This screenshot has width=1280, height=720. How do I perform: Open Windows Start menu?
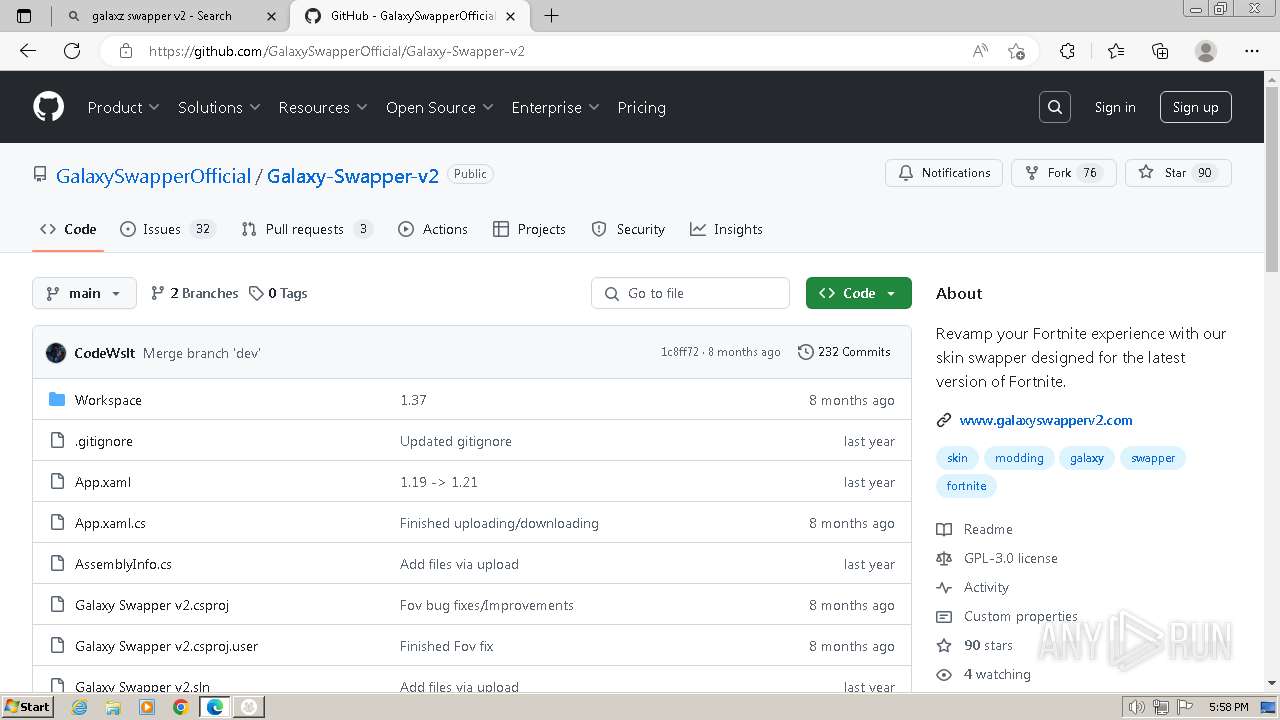pyautogui.click(x=28, y=707)
